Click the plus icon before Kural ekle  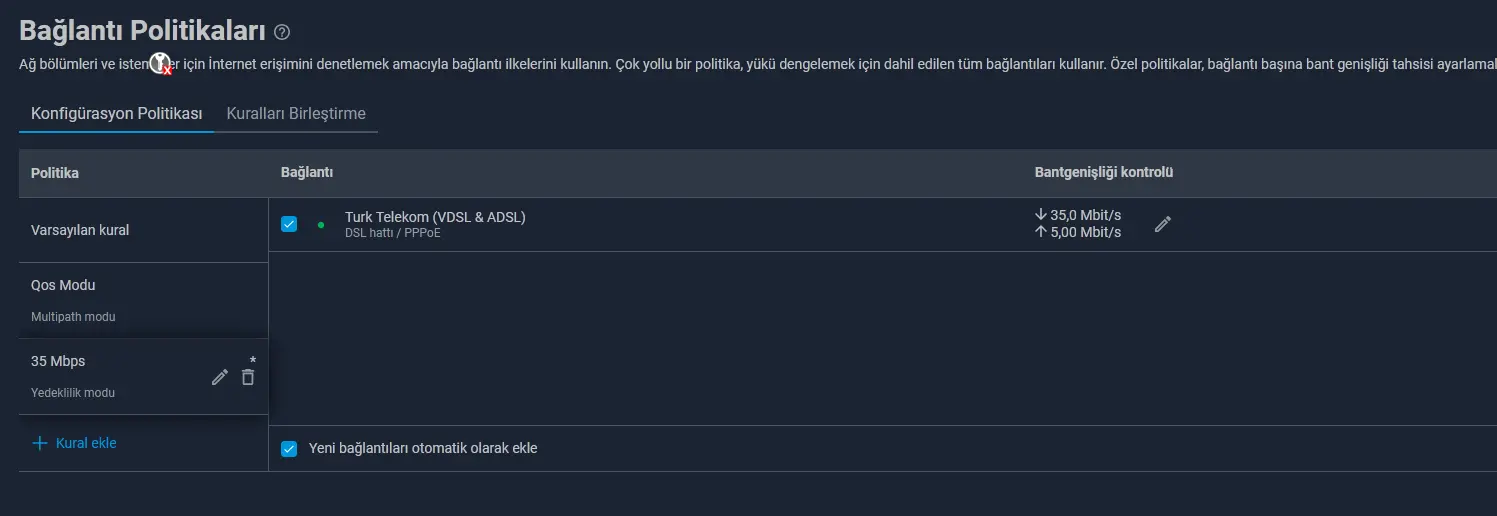tap(40, 443)
